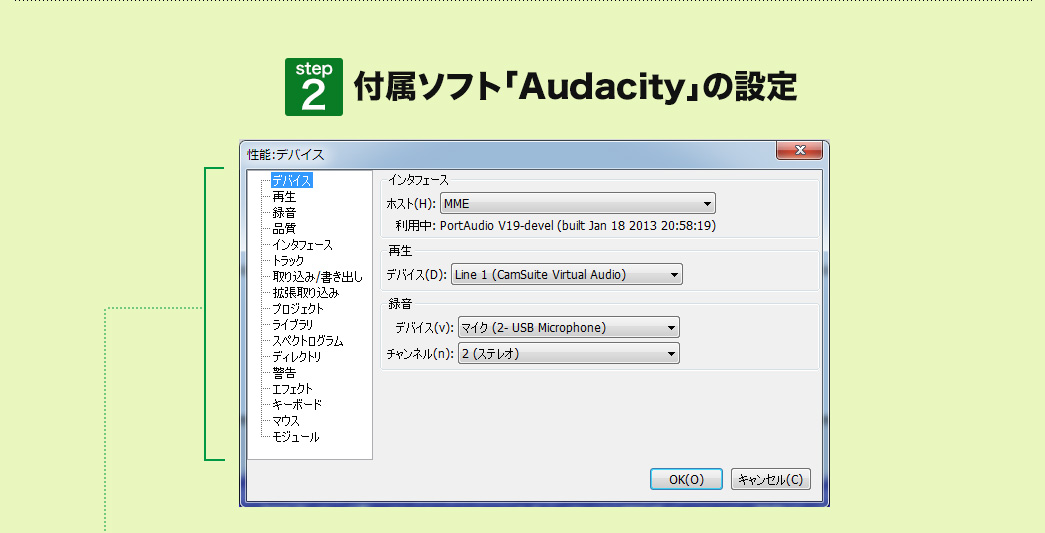Open プロジェクト preferences category
1045x533 pixels.
point(298,308)
